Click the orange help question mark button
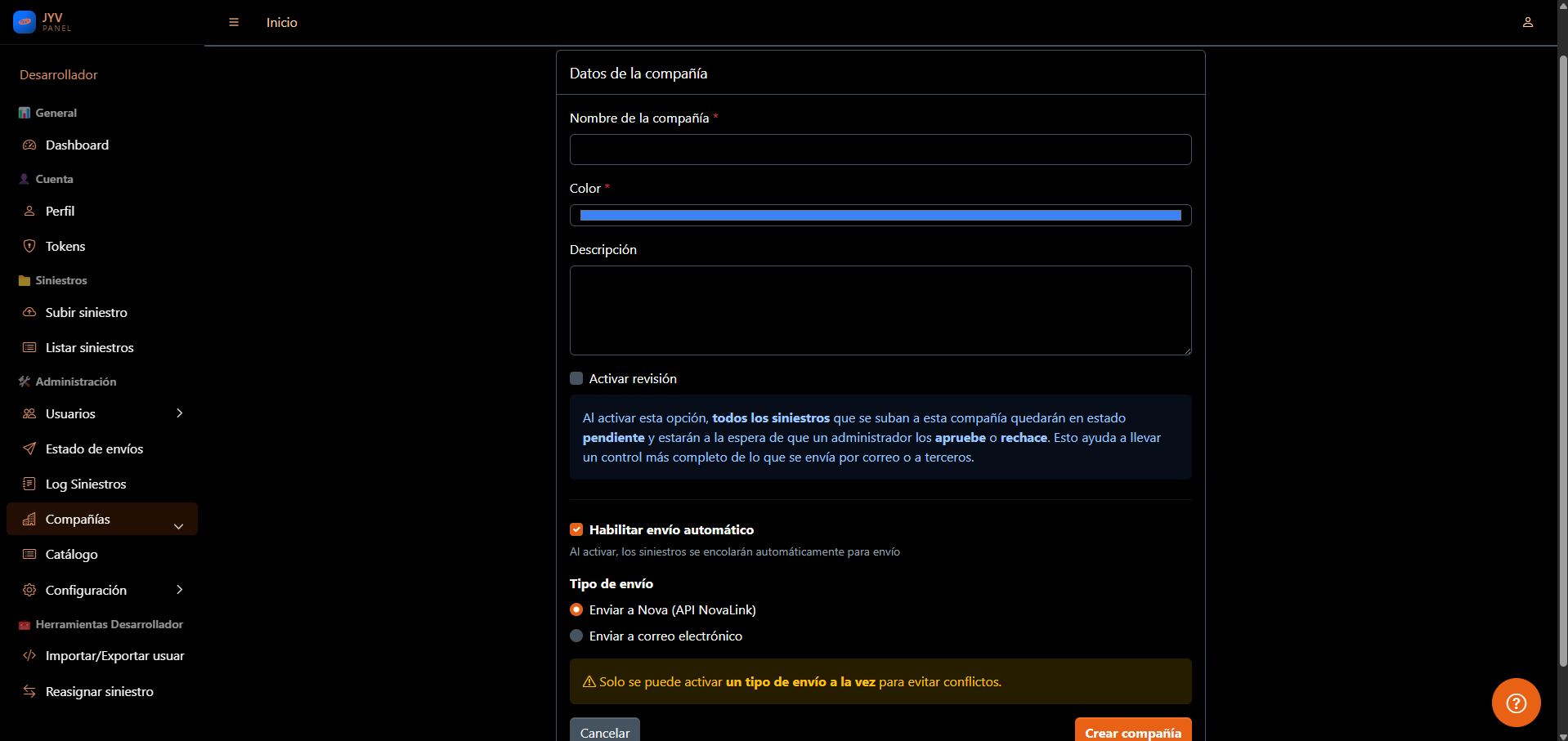1568x741 pixels. (1516, 703)
